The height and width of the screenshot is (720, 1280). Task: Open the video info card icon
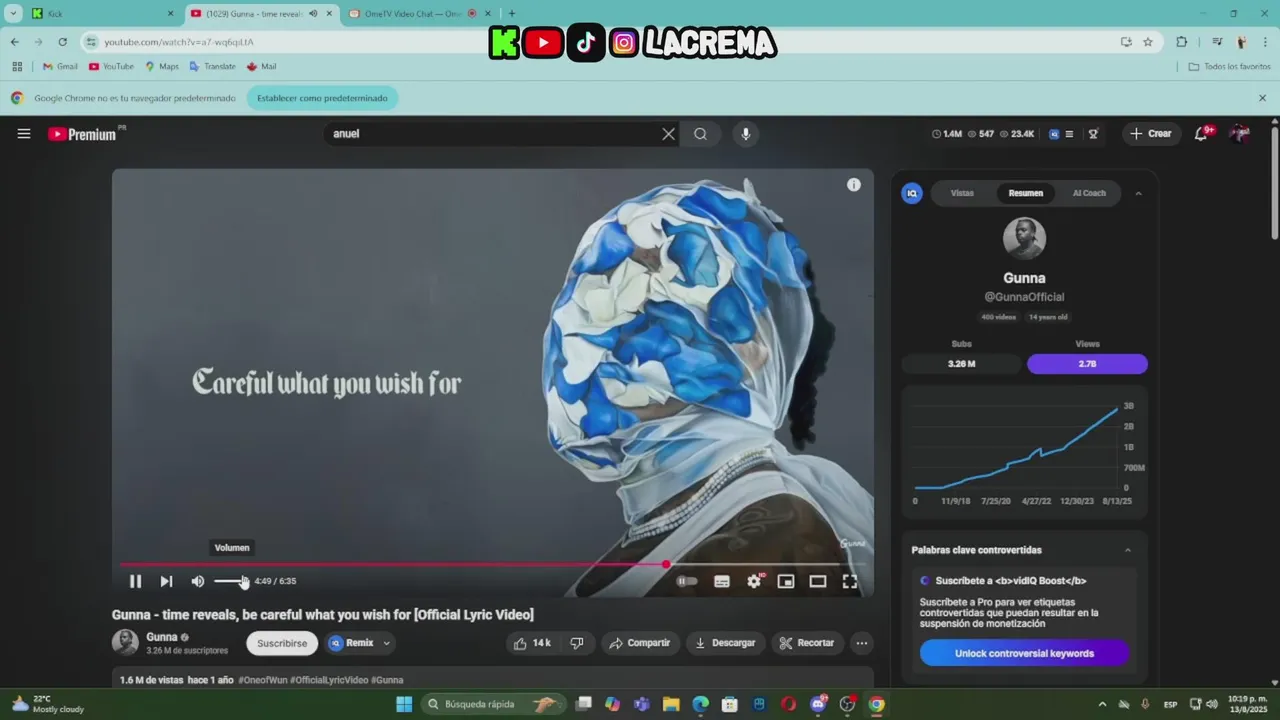coord(854,185)
